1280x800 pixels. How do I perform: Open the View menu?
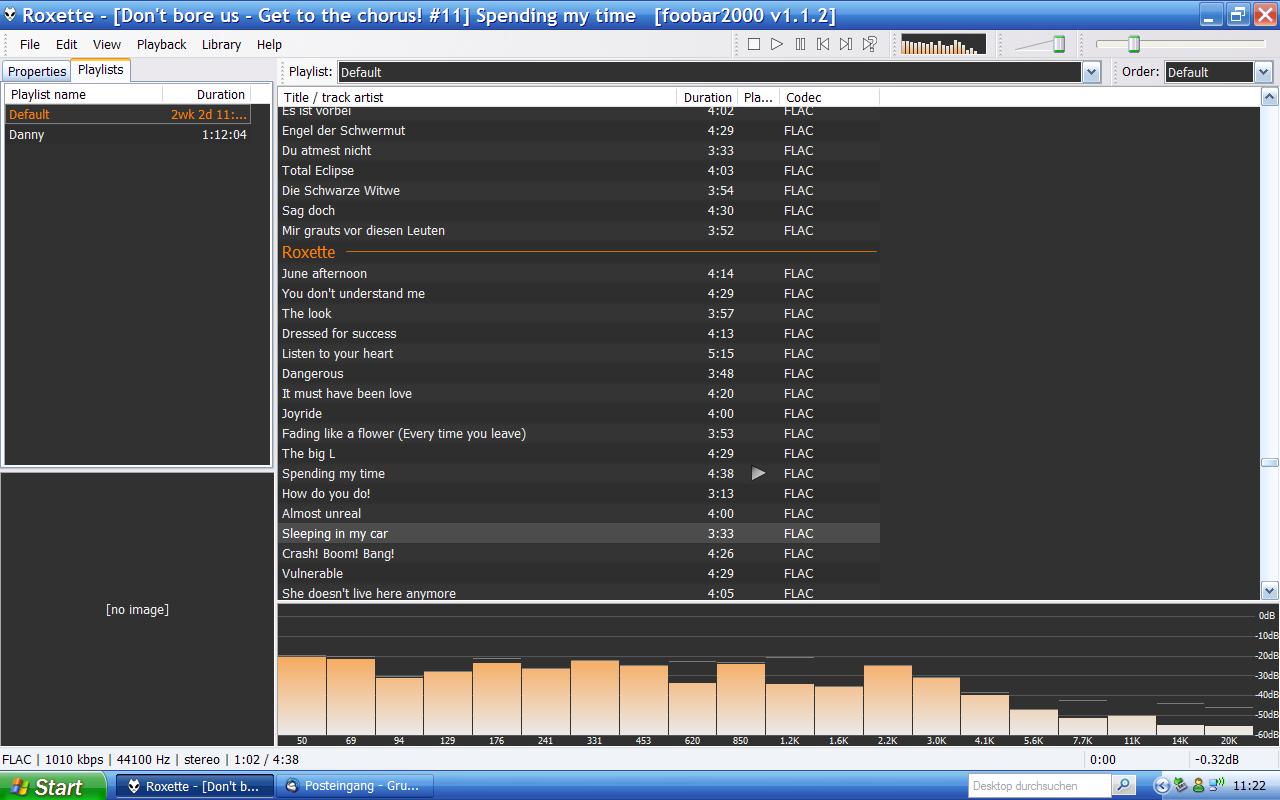click(107, 44)
